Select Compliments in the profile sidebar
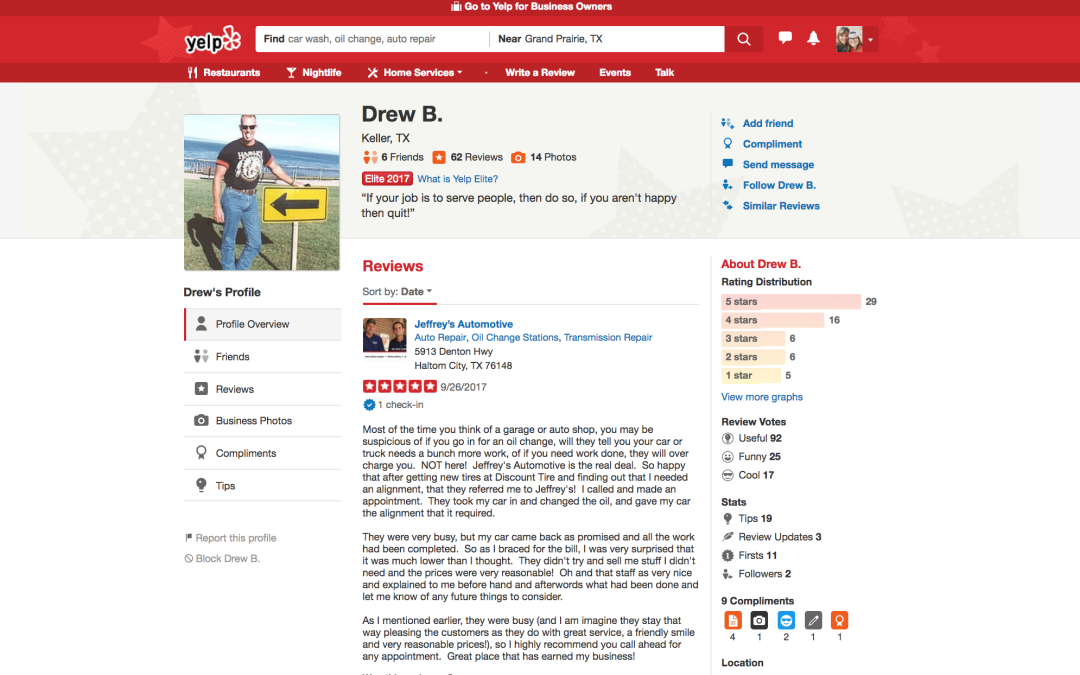Viewport: 1080px width, 675px height. (x=262, y=453)
